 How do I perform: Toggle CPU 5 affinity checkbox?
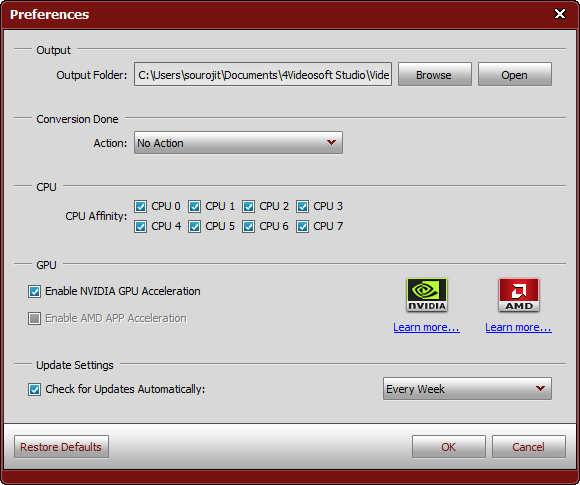194,226
